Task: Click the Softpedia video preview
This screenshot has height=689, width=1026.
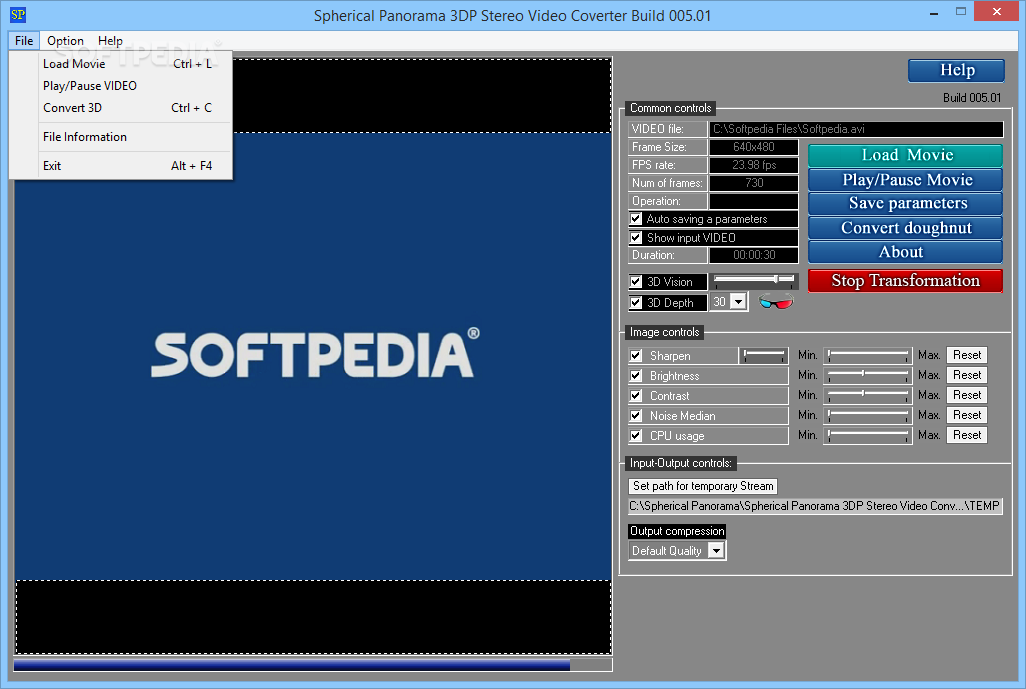Action: tap(313, 357)
